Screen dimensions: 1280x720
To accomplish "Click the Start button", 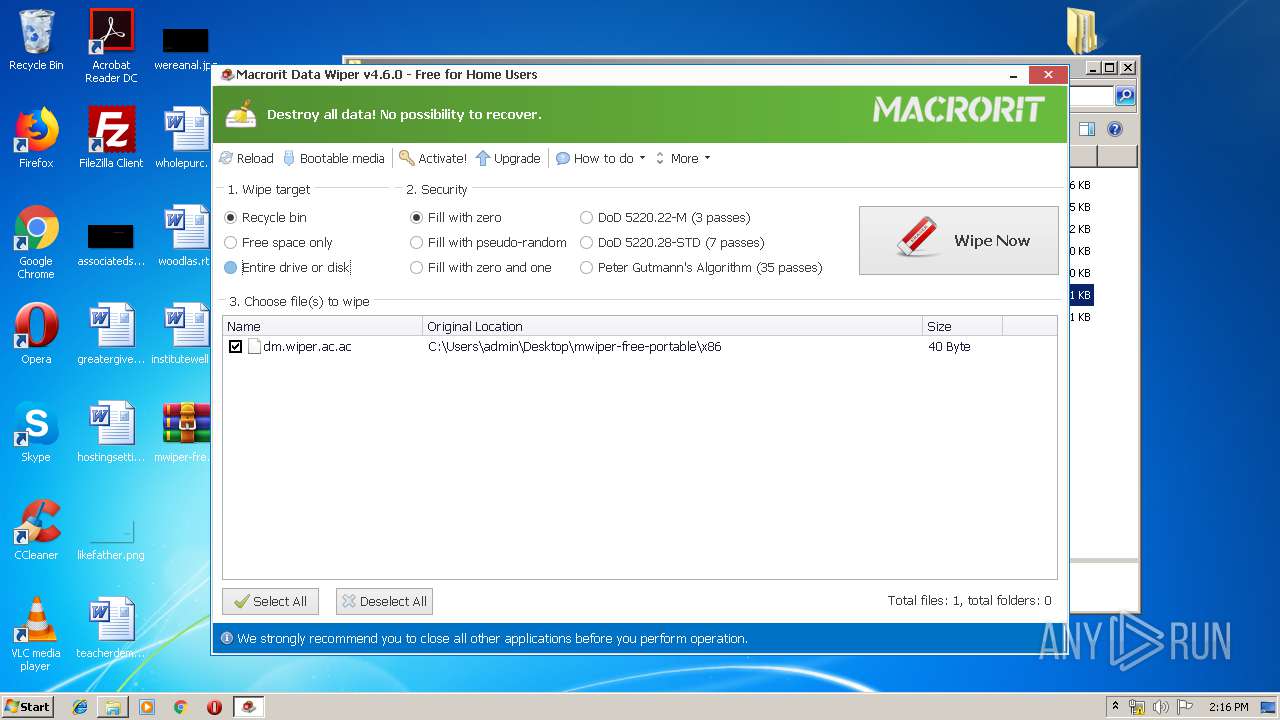I will 28,706.
